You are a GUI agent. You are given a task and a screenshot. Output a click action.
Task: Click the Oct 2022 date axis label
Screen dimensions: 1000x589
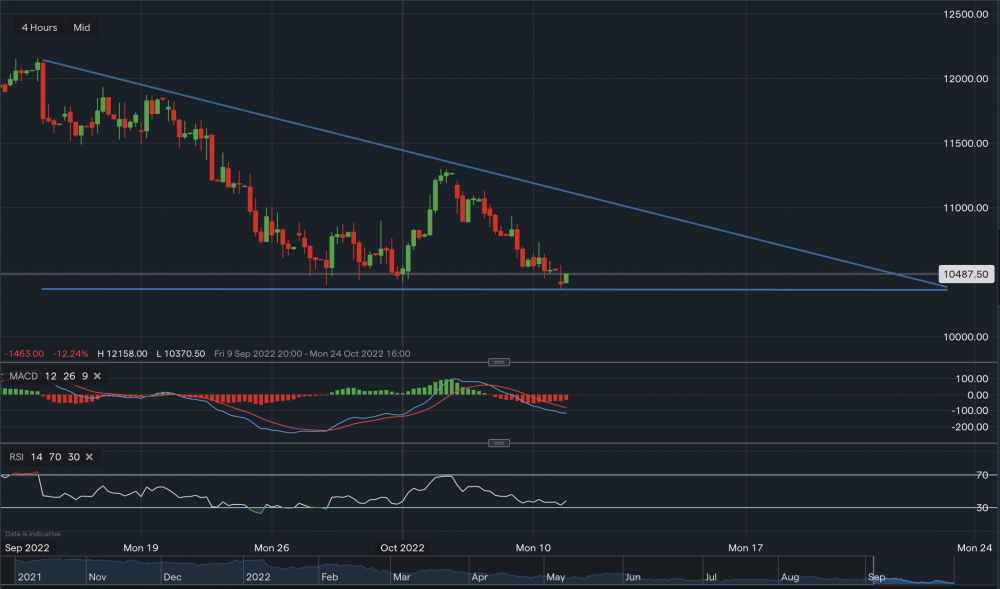(x=403, y=548)
